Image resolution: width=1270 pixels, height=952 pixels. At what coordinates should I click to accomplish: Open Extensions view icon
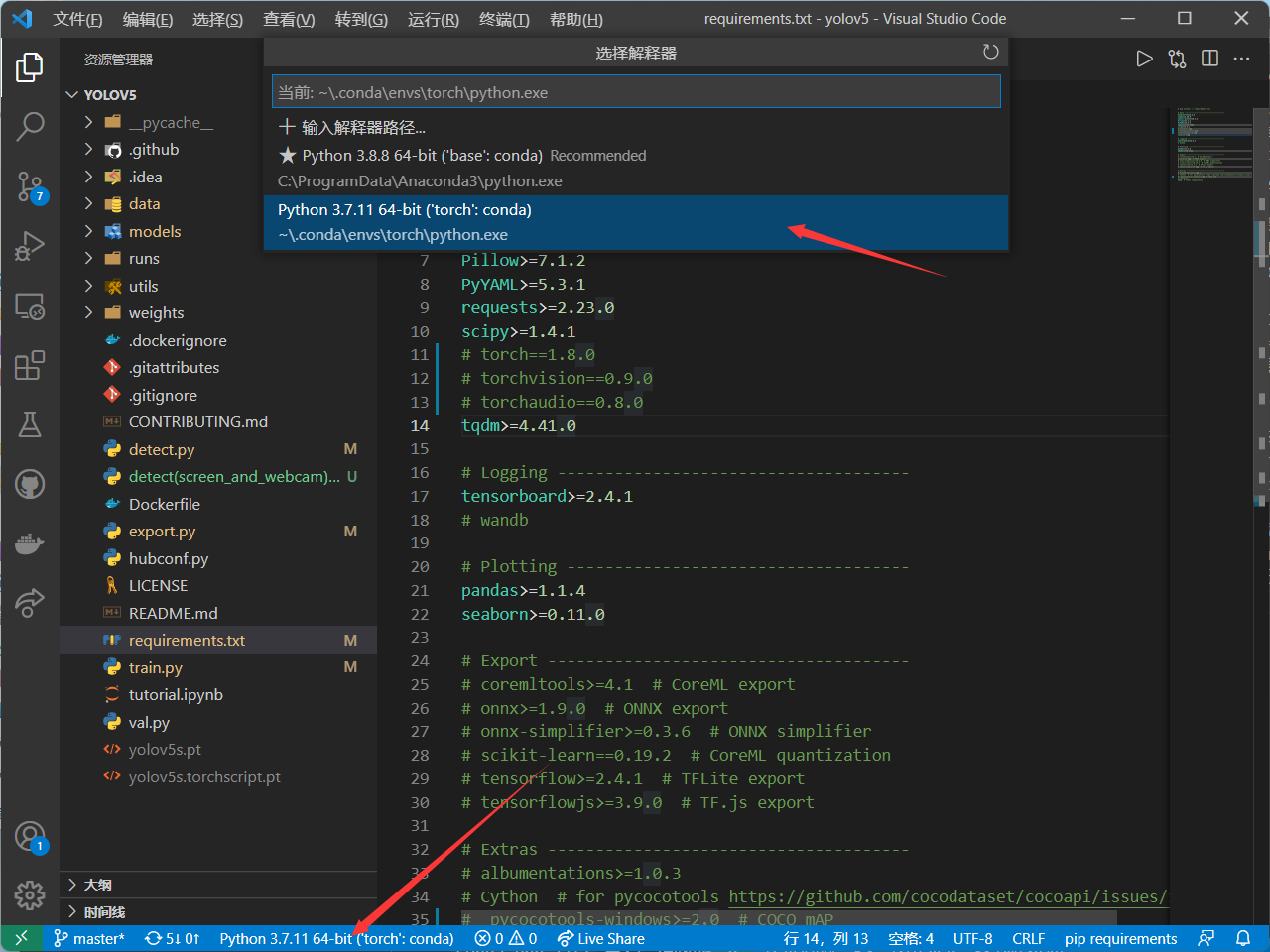(x=30, y=365)
